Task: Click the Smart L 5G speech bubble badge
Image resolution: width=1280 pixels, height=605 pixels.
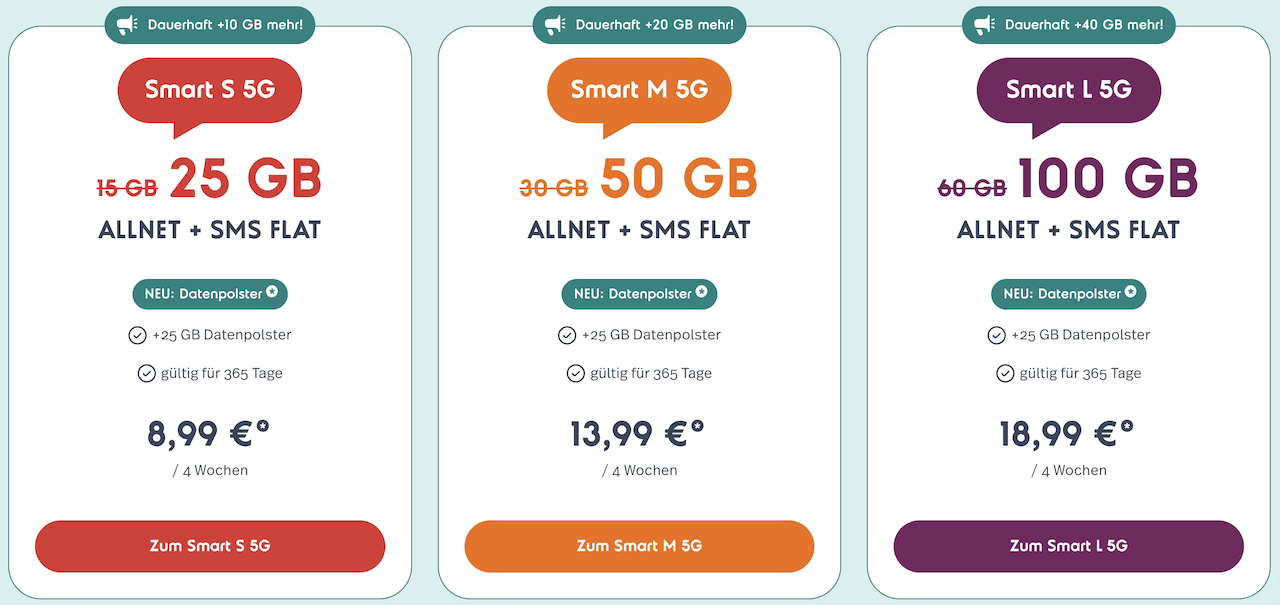Action: tap(1068, 90)
